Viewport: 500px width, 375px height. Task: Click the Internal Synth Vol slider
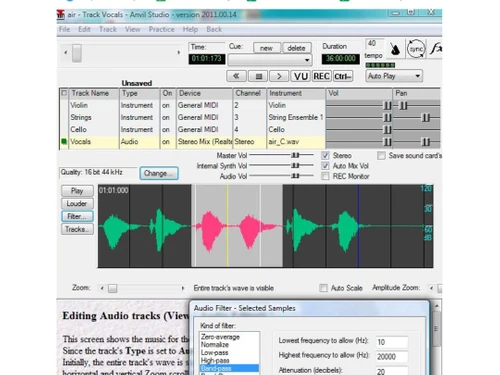pyautogui.click(x=281, y=165)
